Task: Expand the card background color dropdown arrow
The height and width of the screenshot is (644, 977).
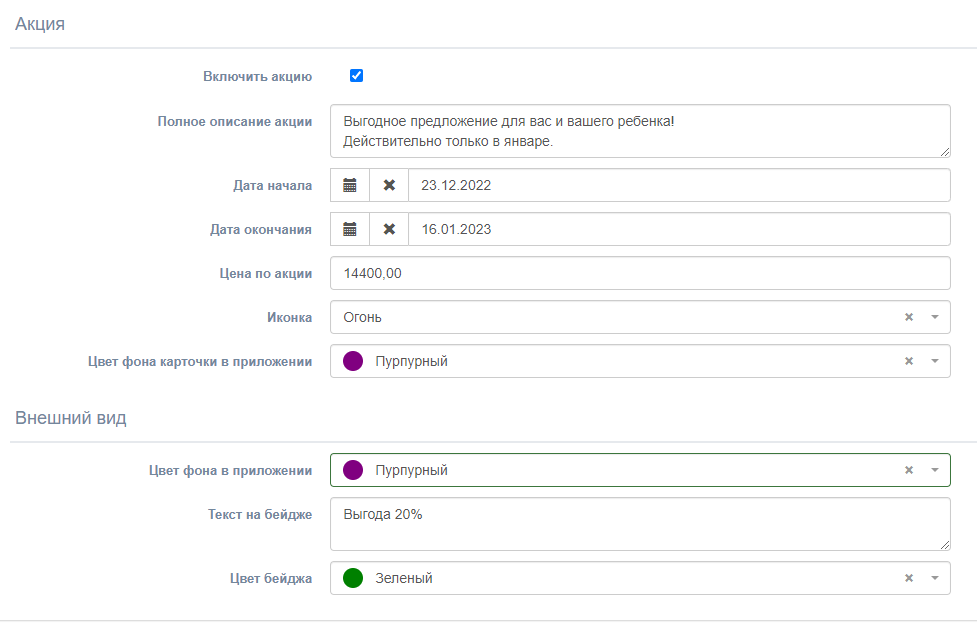Action: tap(934, 361)
